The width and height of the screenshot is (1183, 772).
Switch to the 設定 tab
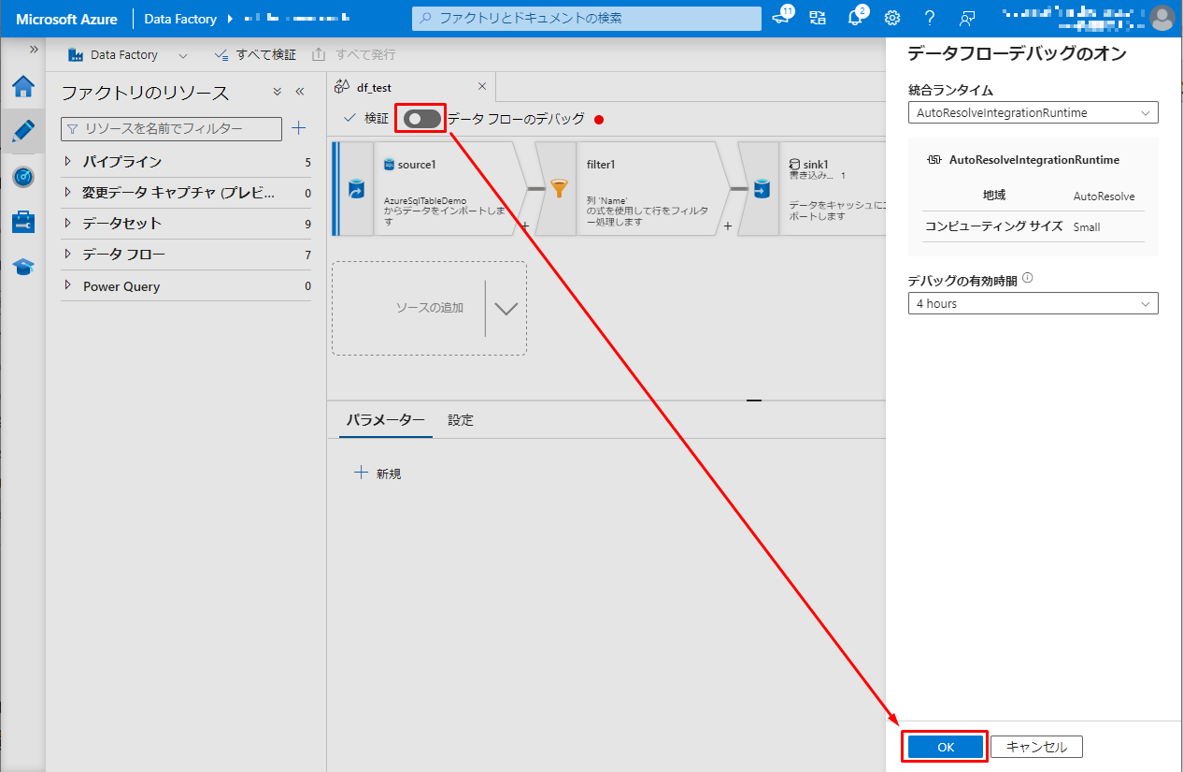pos(460,420)
